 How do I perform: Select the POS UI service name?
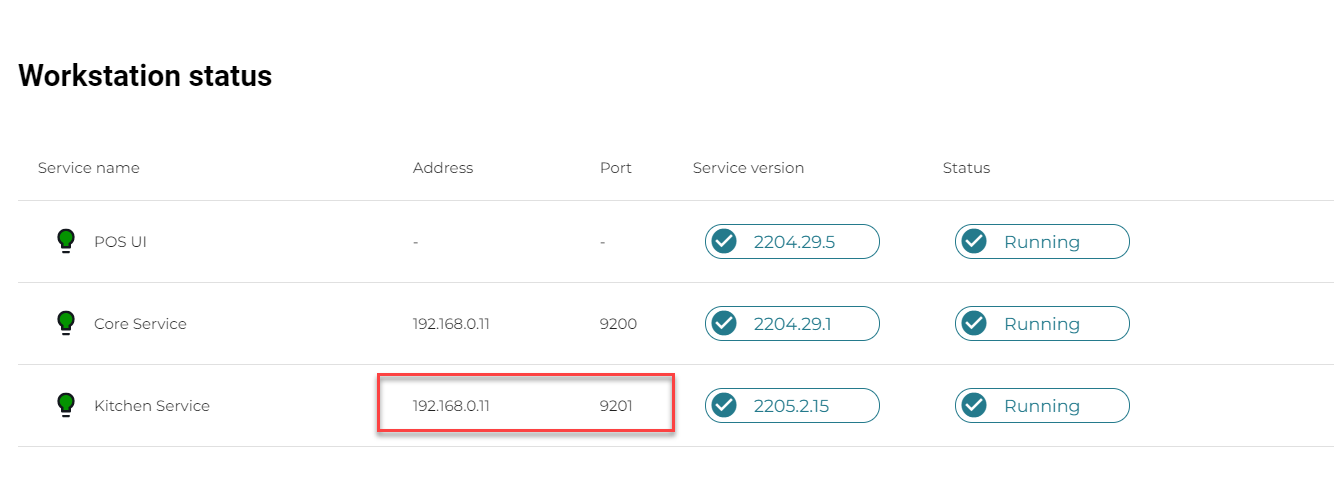click(x=119, y=242)
